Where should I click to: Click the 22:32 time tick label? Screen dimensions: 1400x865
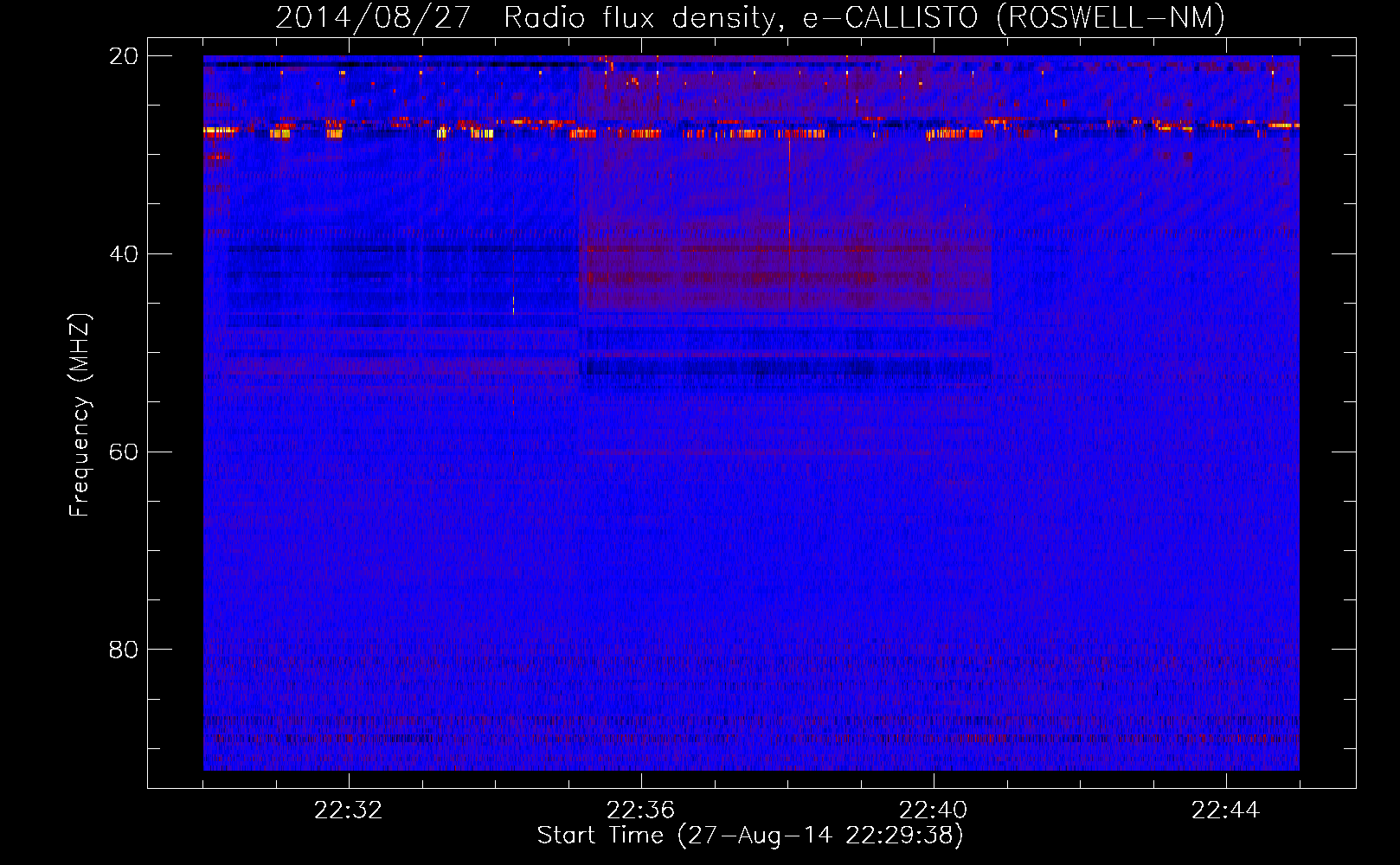click(348, 811)
